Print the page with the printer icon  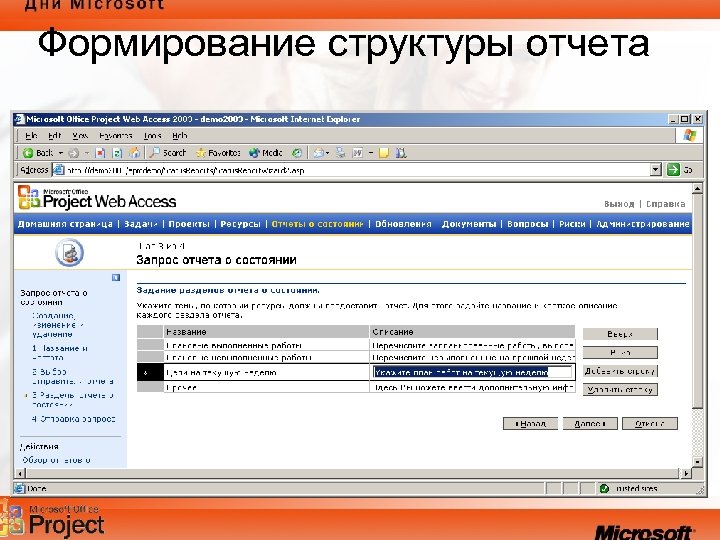(340, 153)
